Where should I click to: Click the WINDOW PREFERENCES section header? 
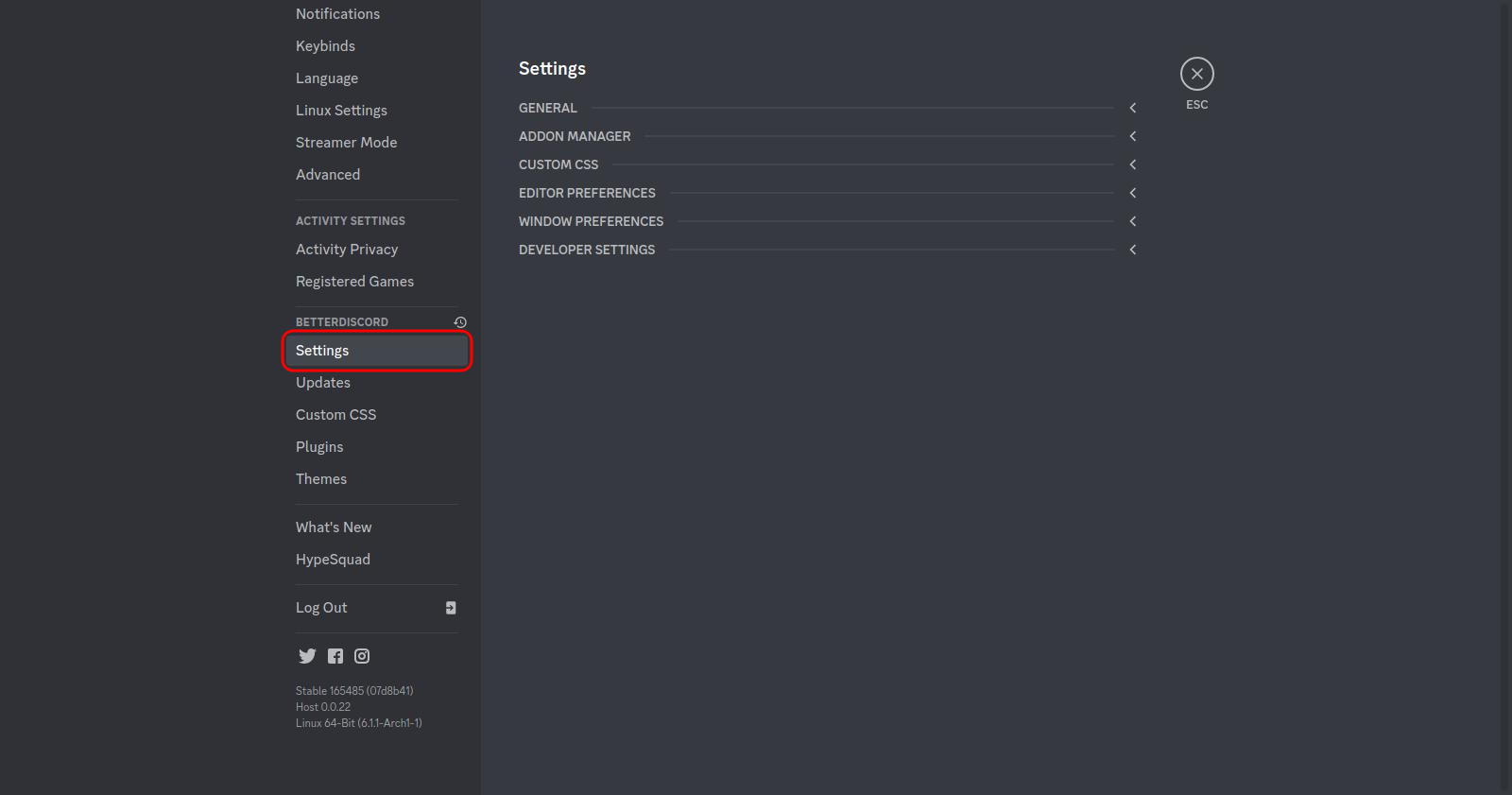tap(591, 221)
